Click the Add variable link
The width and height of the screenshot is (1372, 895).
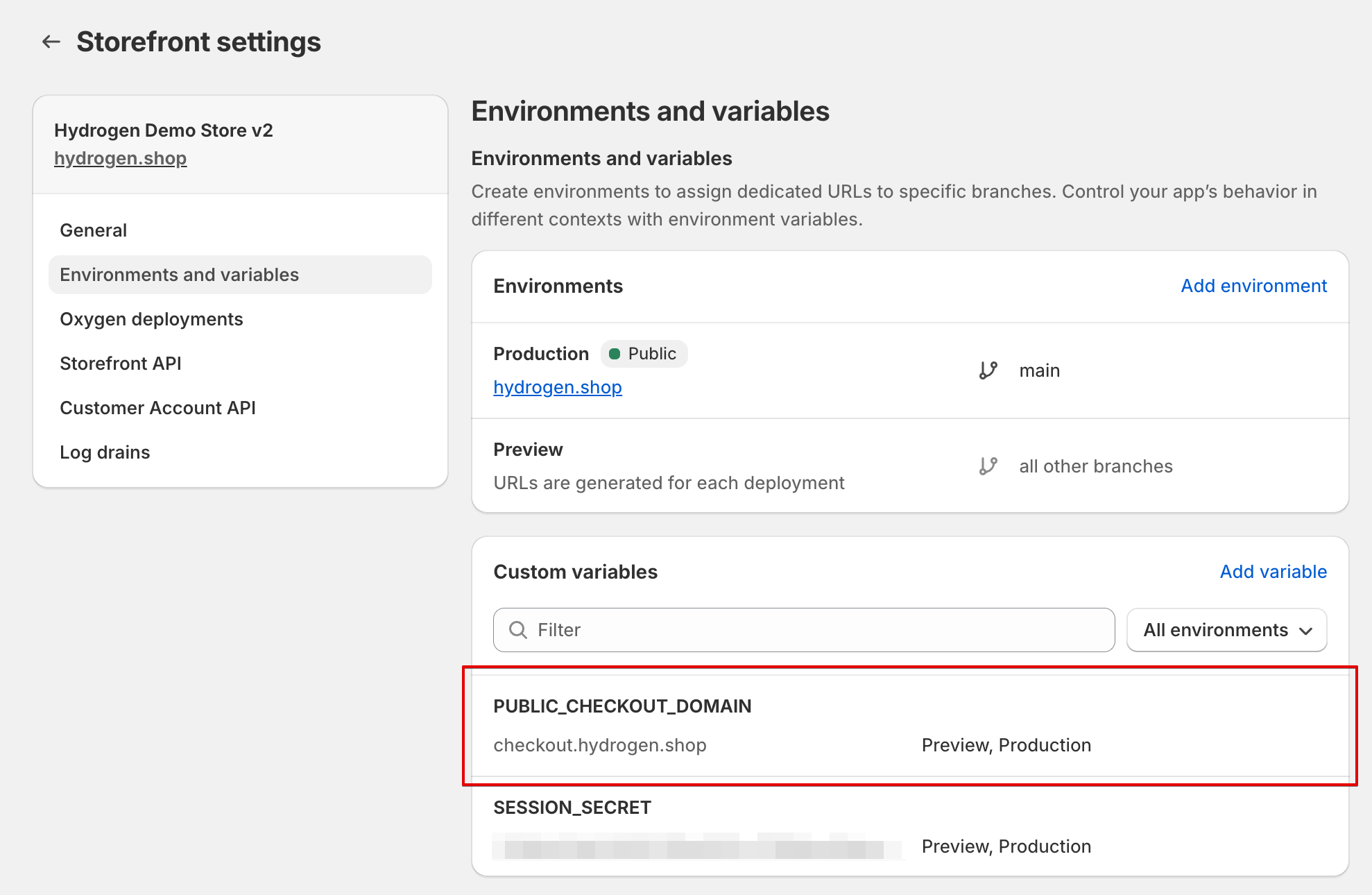(1272, 571)
